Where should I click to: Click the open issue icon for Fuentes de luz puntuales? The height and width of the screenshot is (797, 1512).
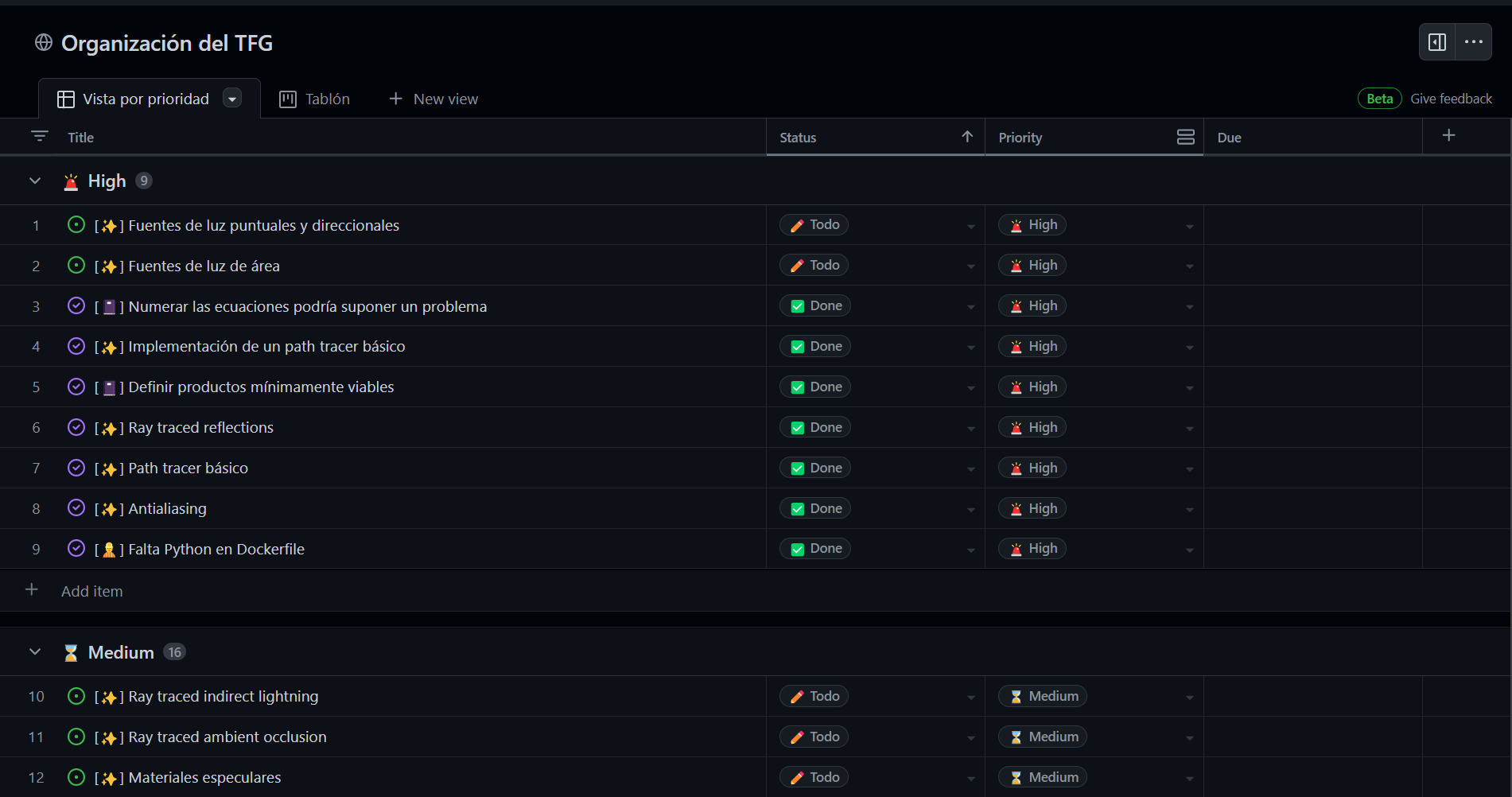76,224
